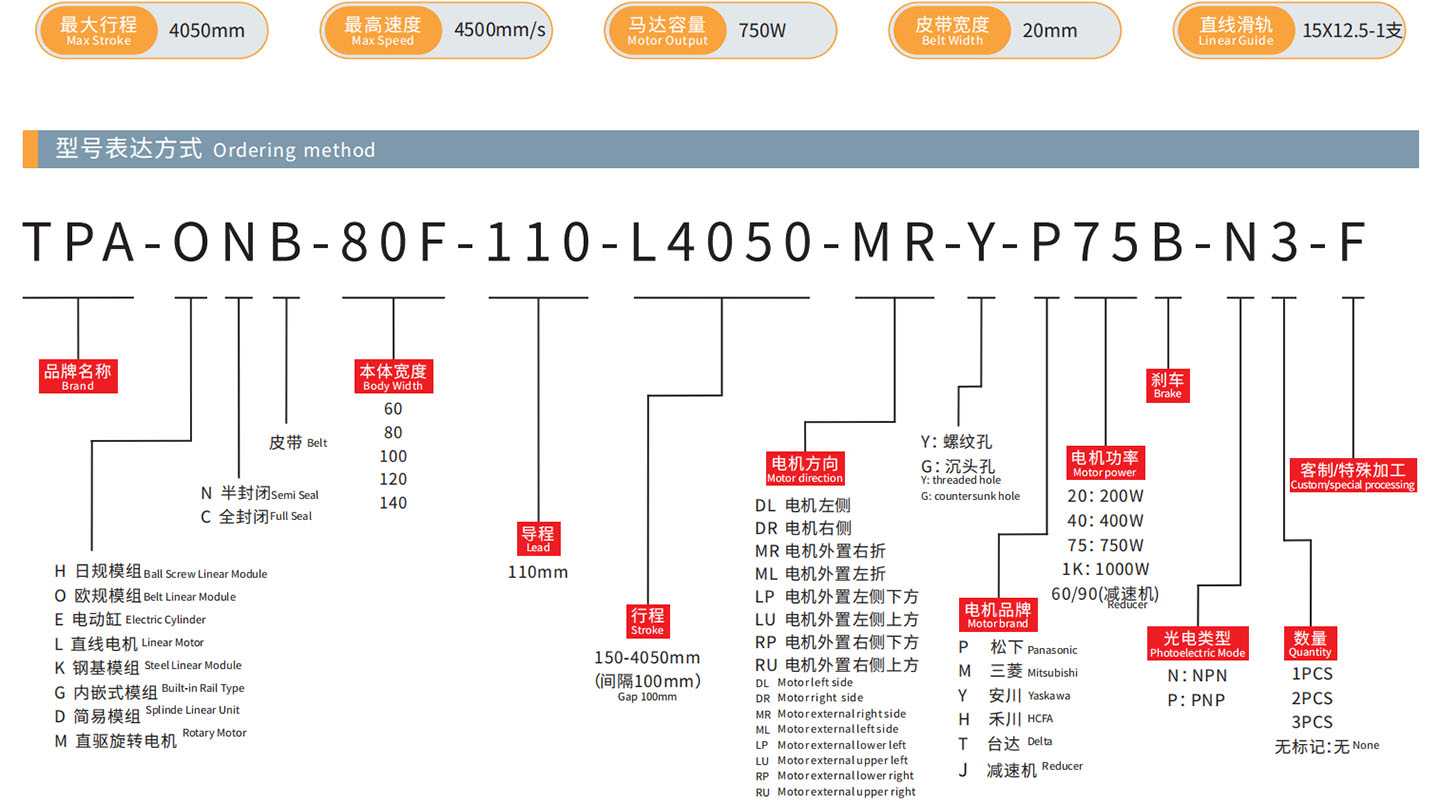Select the Motor Output orange label
The height and width of the screenshot is (804, 1440).
[667, 31]
